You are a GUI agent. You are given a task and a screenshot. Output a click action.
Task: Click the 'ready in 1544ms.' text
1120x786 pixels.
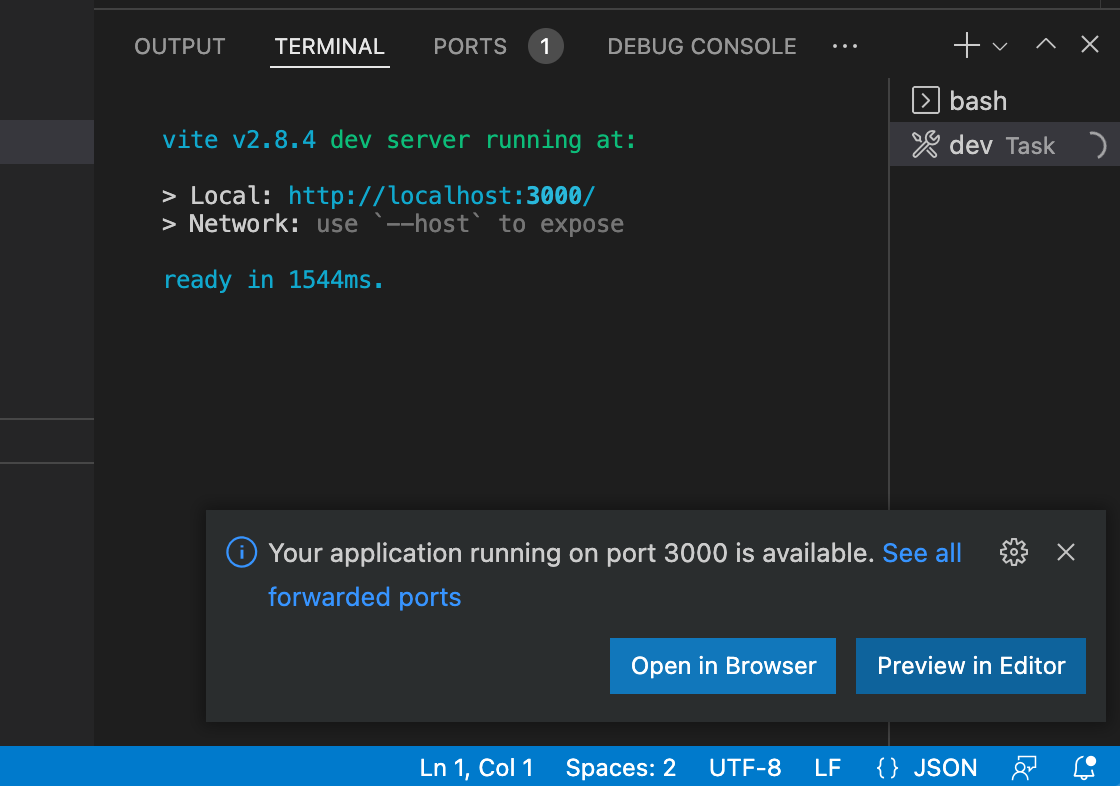click(274, 279)
